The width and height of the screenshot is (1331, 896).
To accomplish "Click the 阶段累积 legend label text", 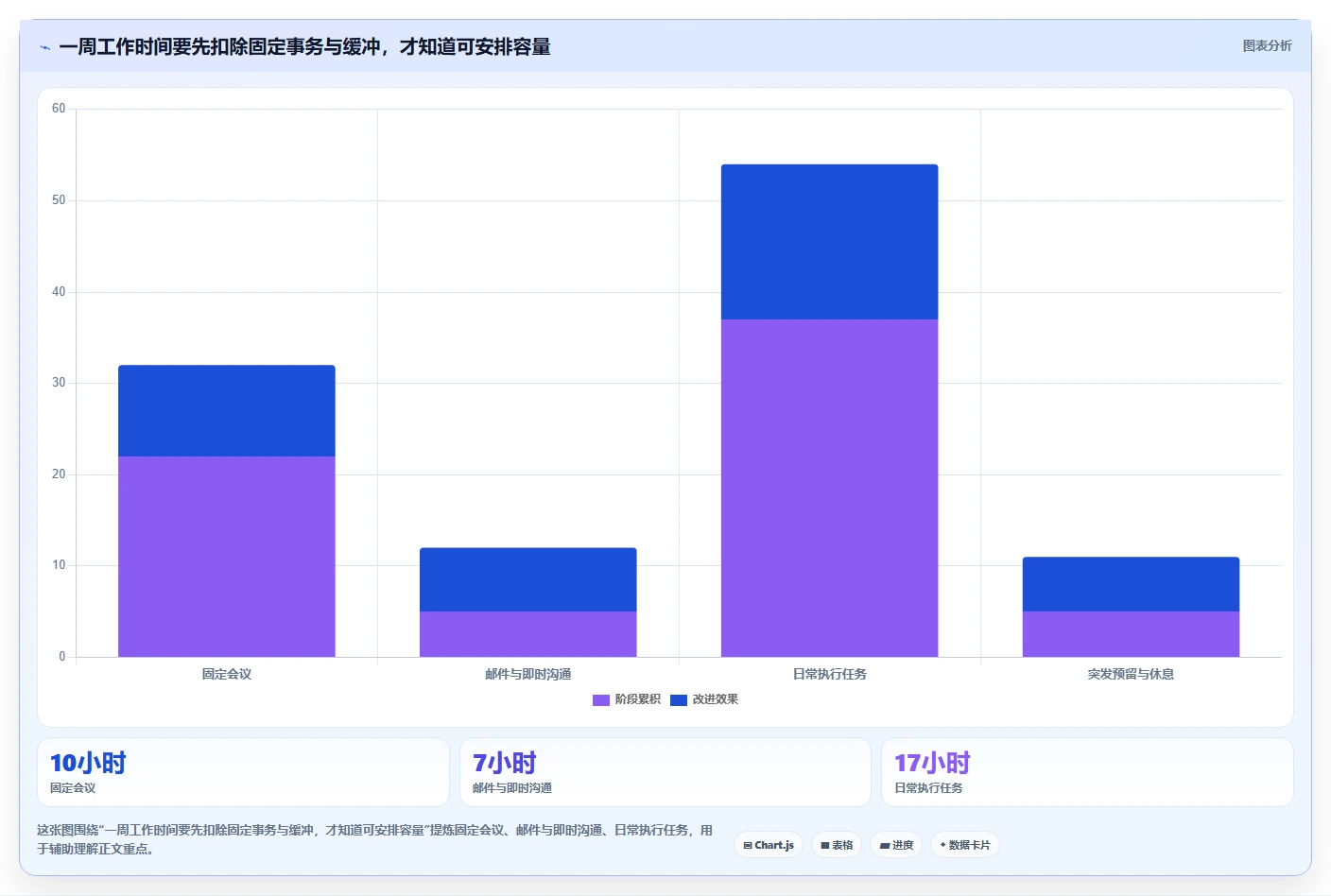I will pos(638,699).
